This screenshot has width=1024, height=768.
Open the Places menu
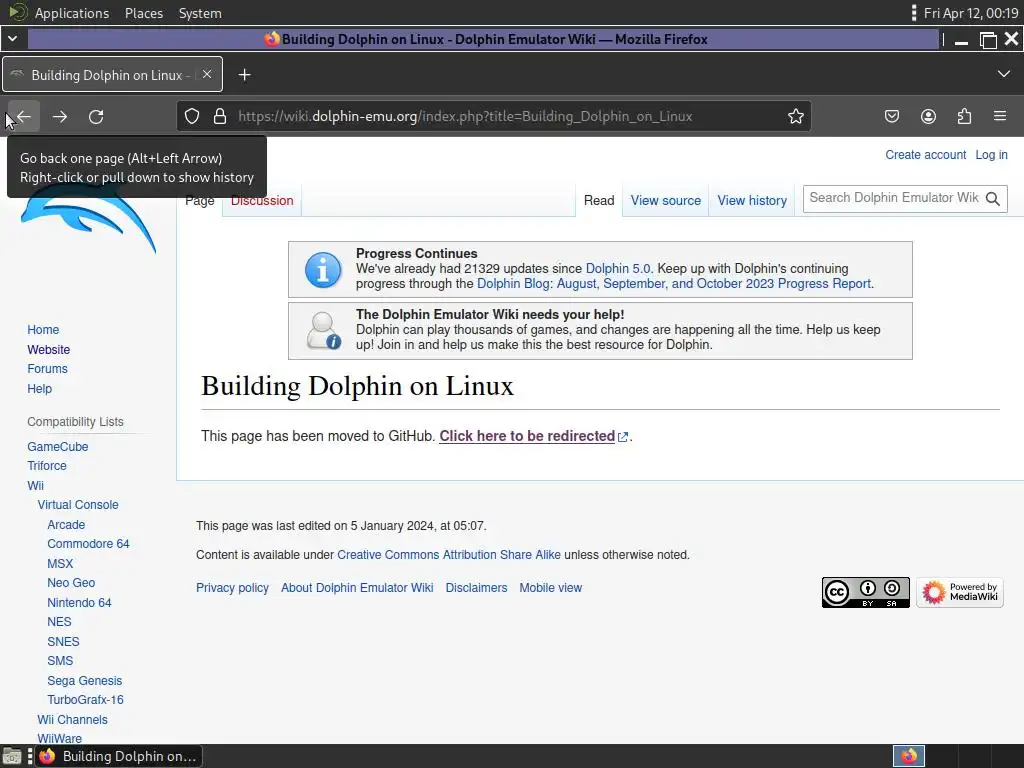[144, 13]
